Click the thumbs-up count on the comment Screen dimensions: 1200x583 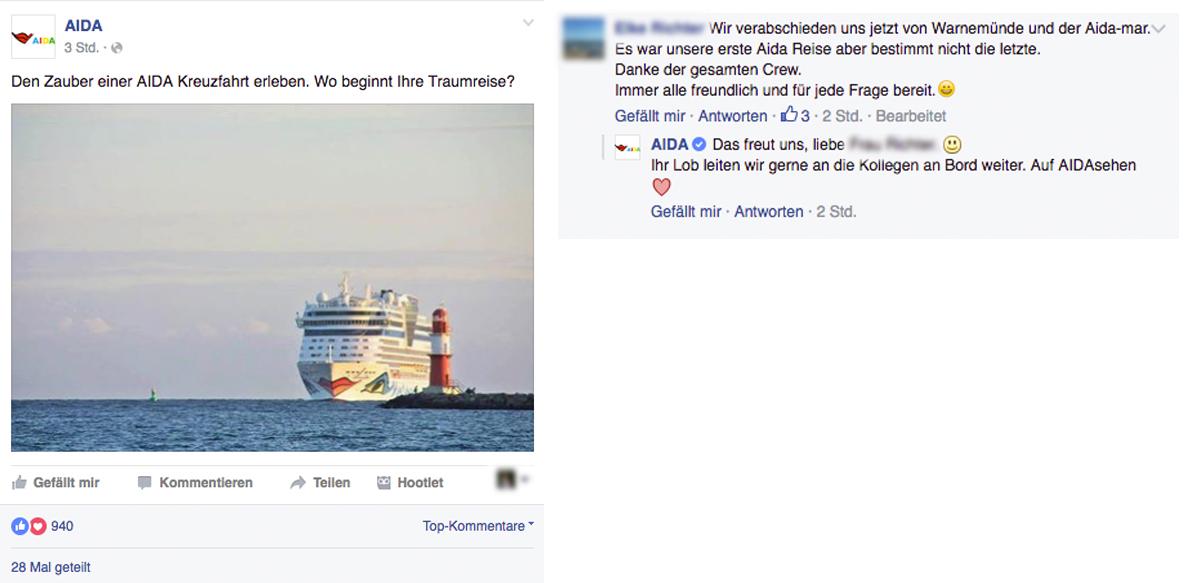[x=796, y=116]
